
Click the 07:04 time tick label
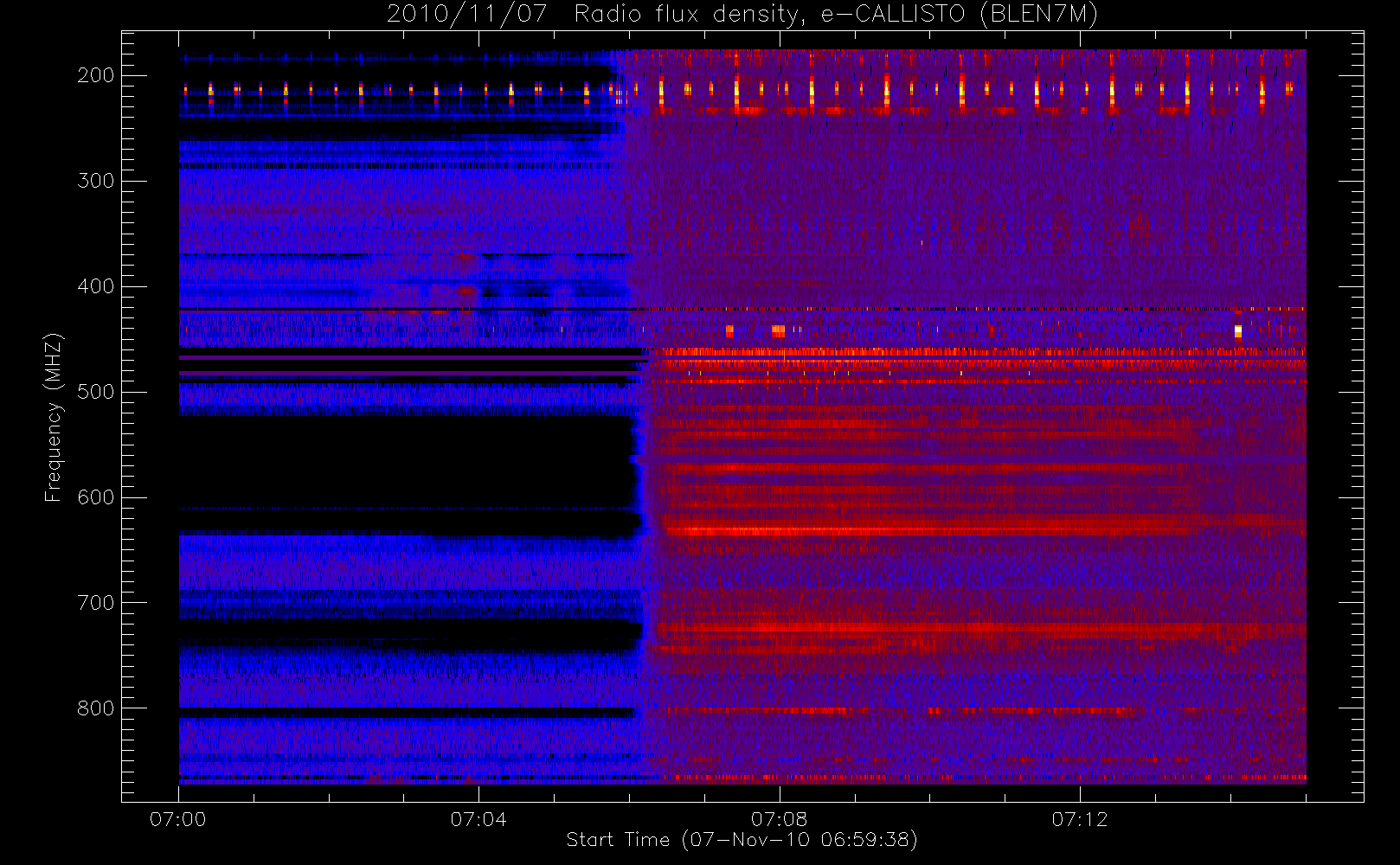pos(478,819)
